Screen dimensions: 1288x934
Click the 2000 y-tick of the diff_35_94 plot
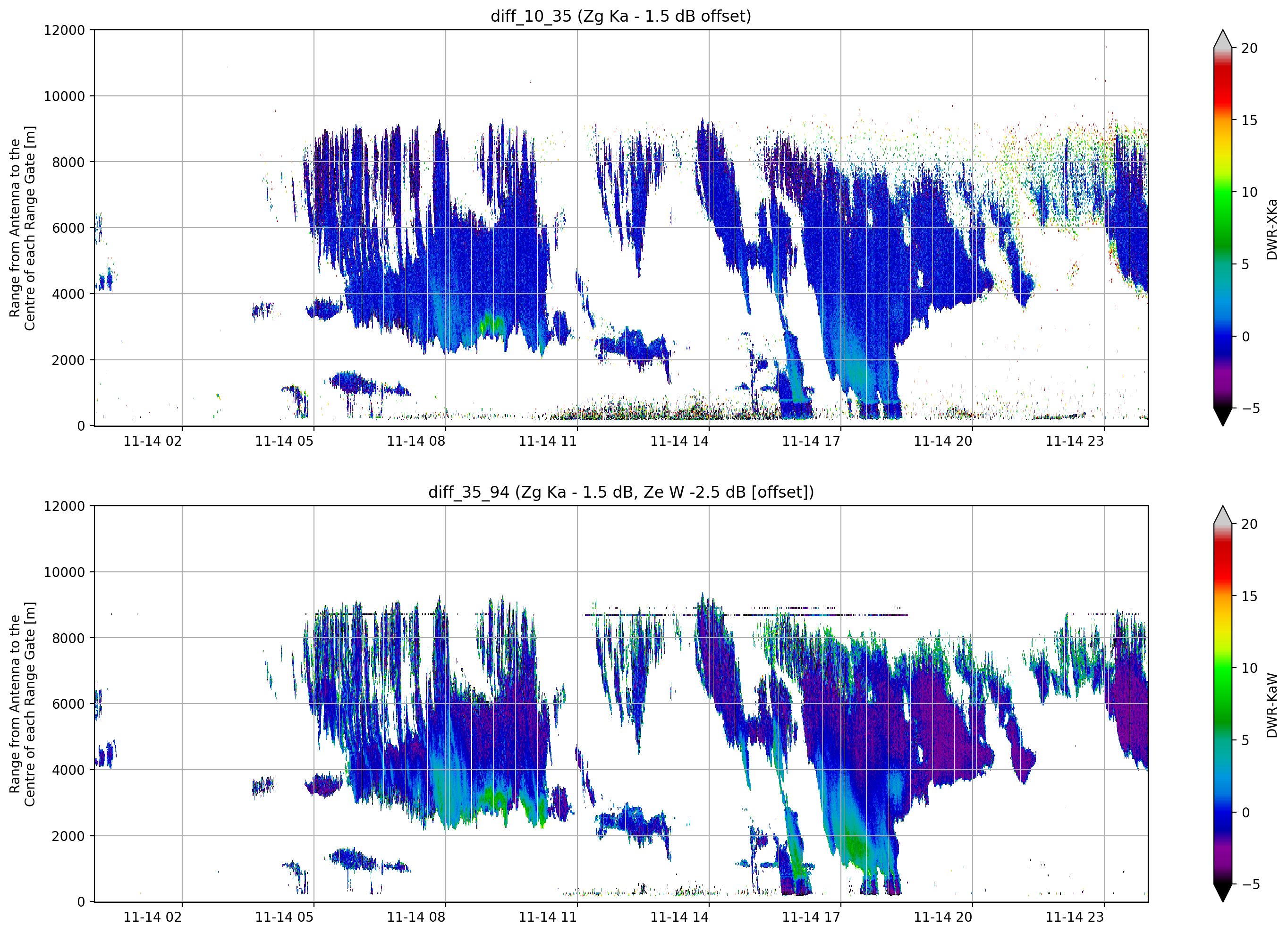tap(68, 836)
